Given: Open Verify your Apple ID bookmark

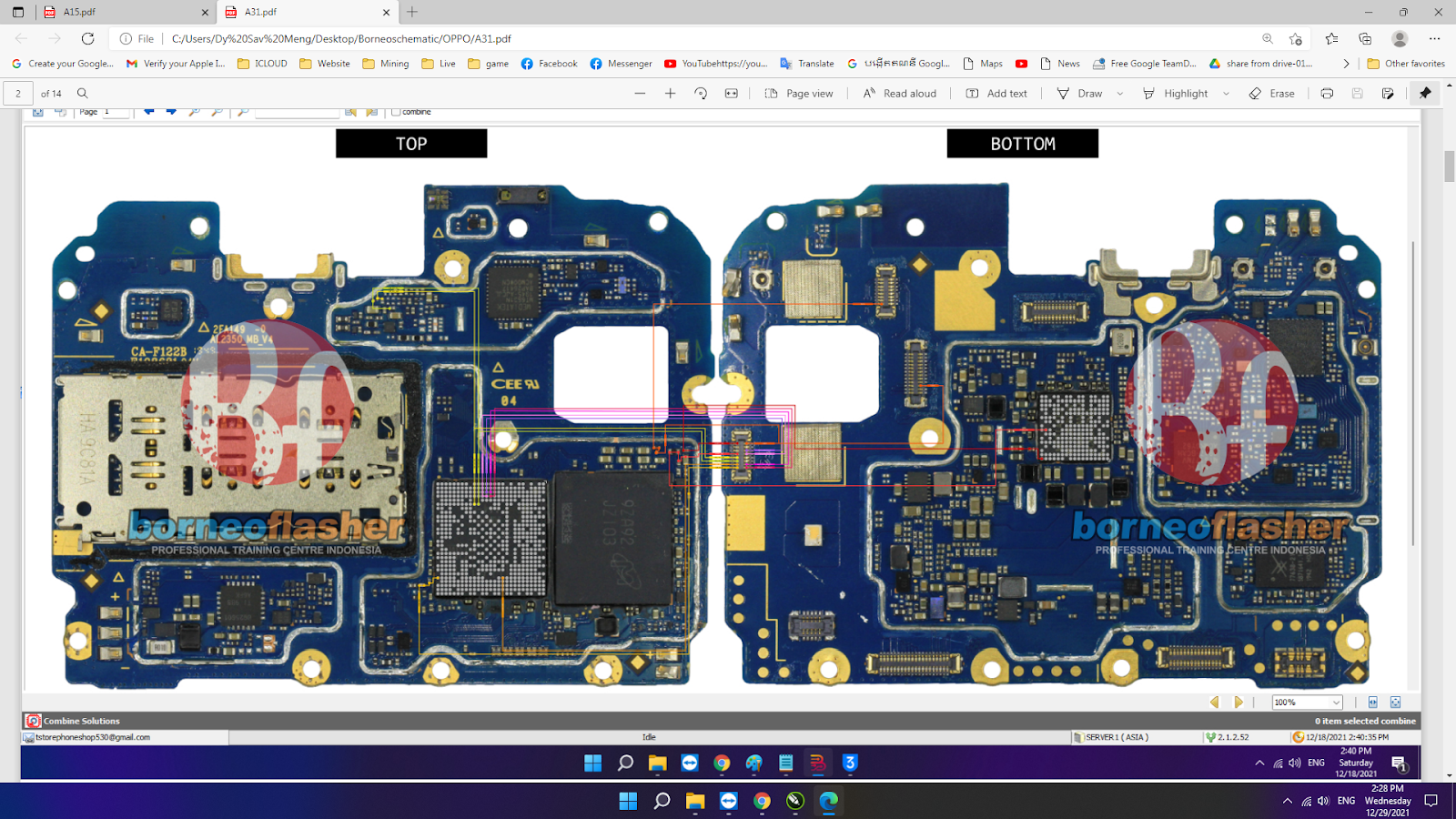Looking at the screenshot, I should pyautogui.click(x=176, y=64).
